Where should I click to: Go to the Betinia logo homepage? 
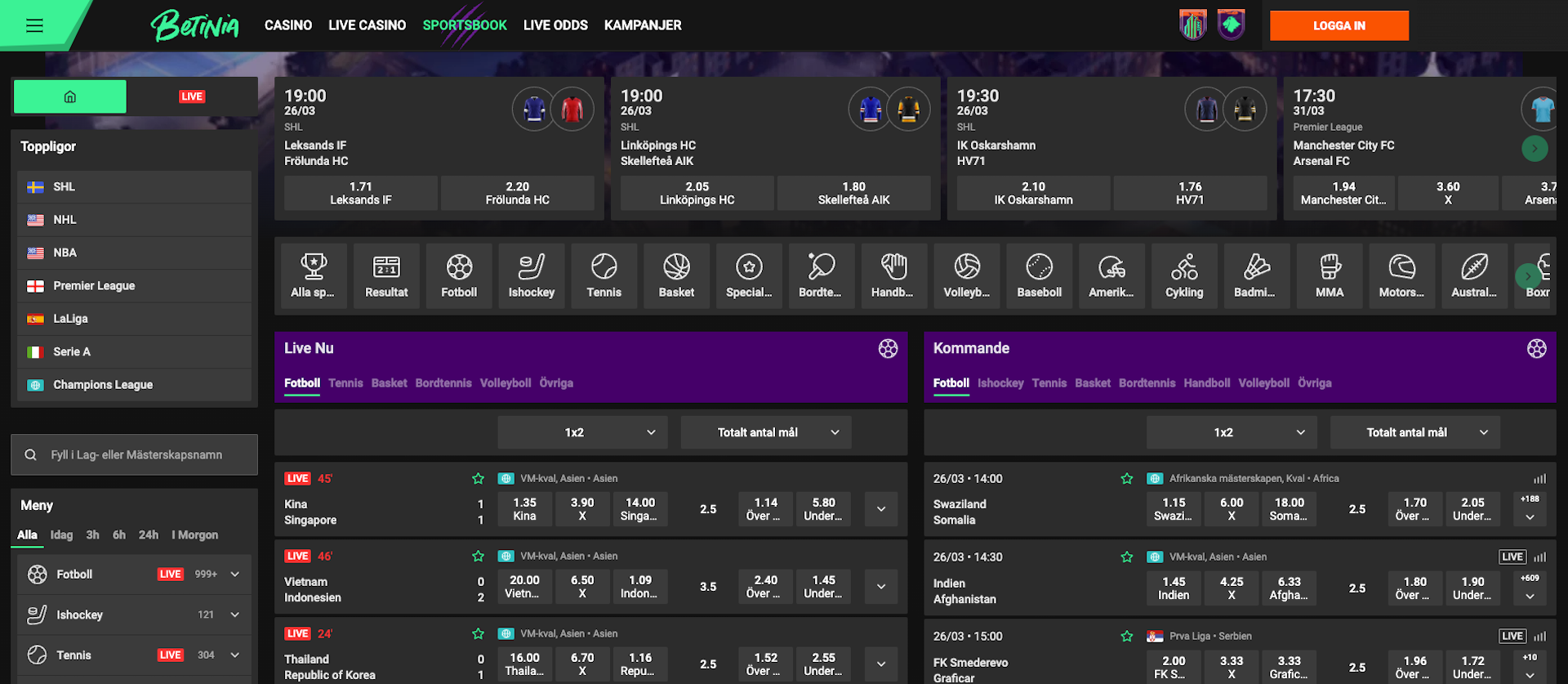click(x=195, y=25)
